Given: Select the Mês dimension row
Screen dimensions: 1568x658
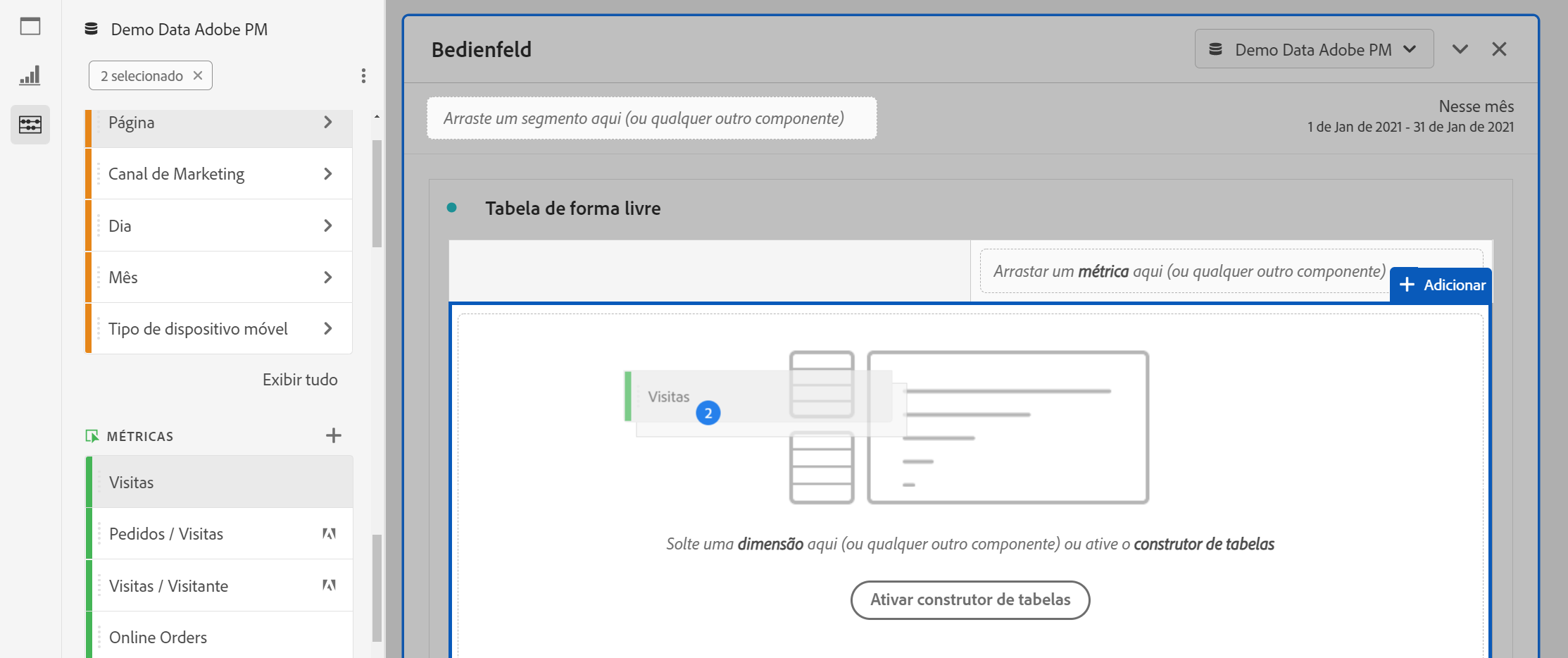Looking at the screenshot, I should click(x=219, y=277).
